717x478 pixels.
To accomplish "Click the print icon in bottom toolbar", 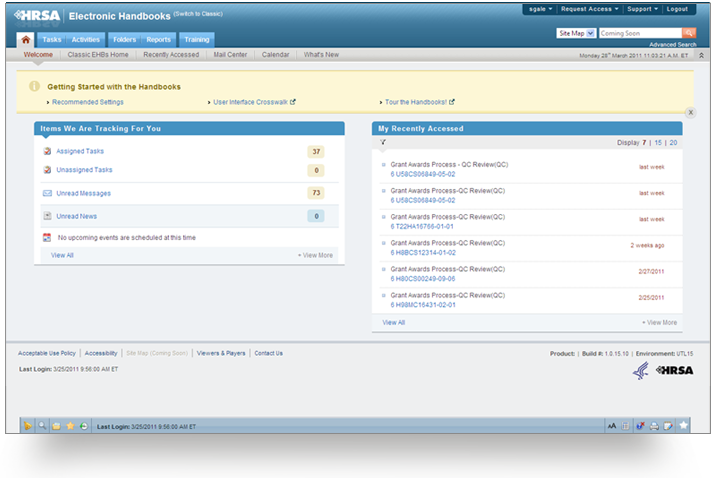I will (653, 426).
